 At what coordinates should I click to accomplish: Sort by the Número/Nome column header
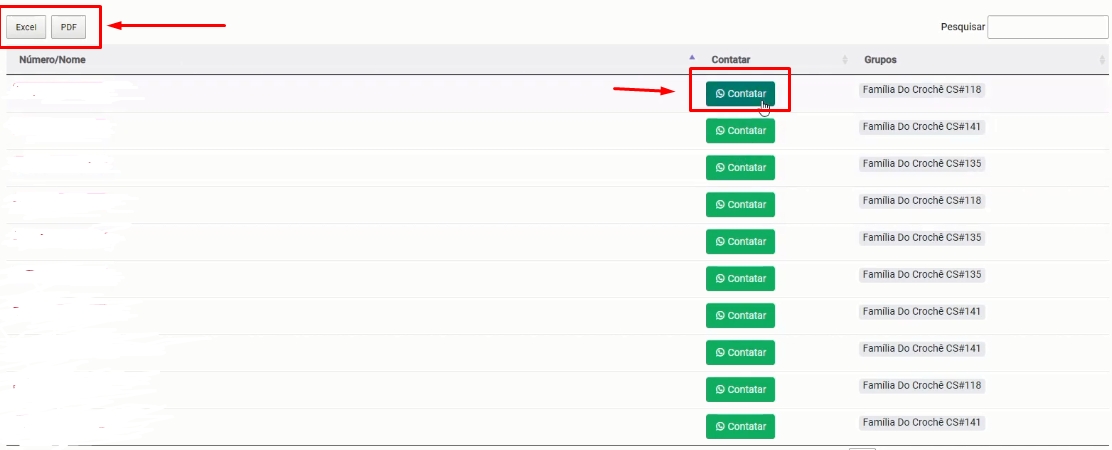coord(53,60)
